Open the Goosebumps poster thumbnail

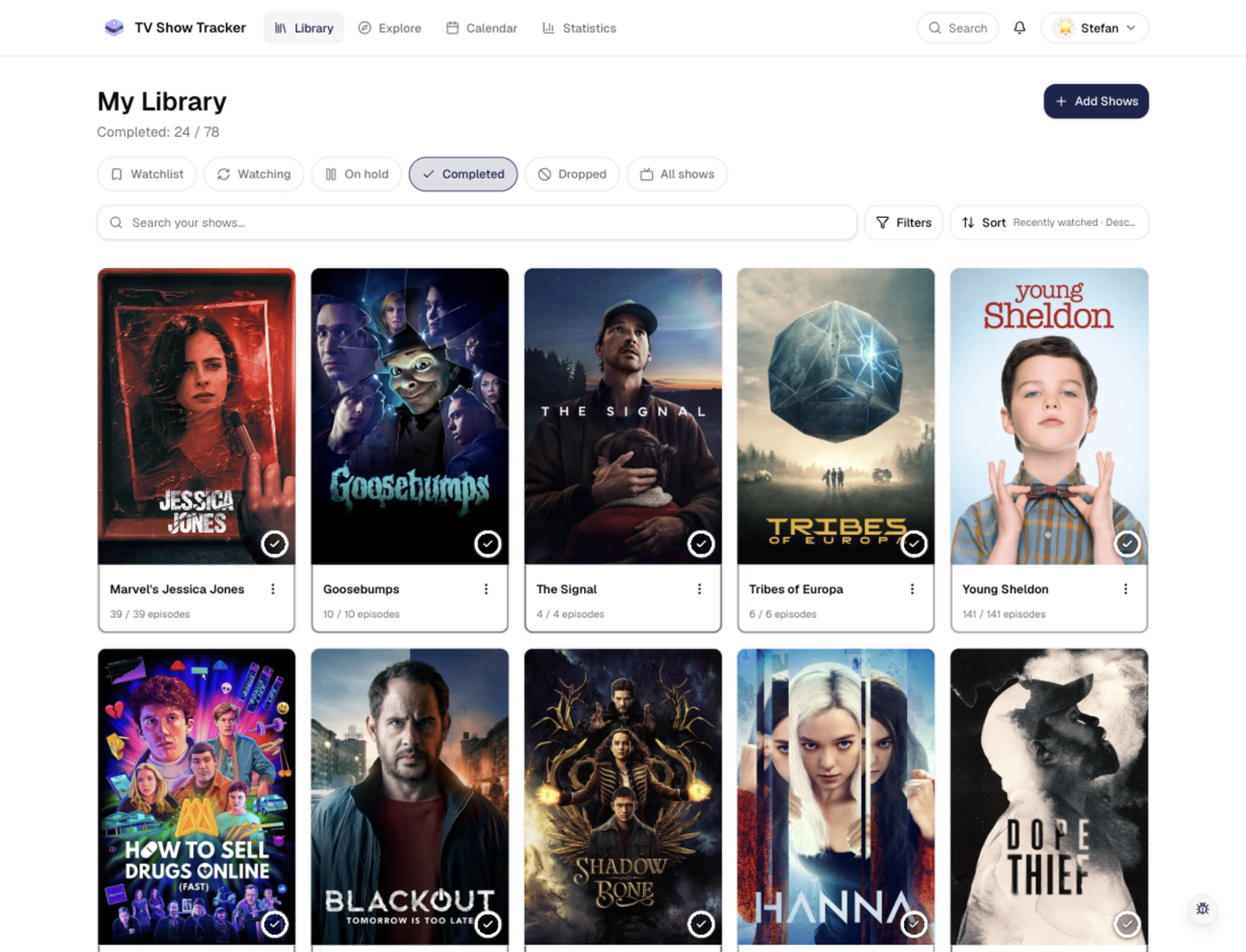pos(410,416)
